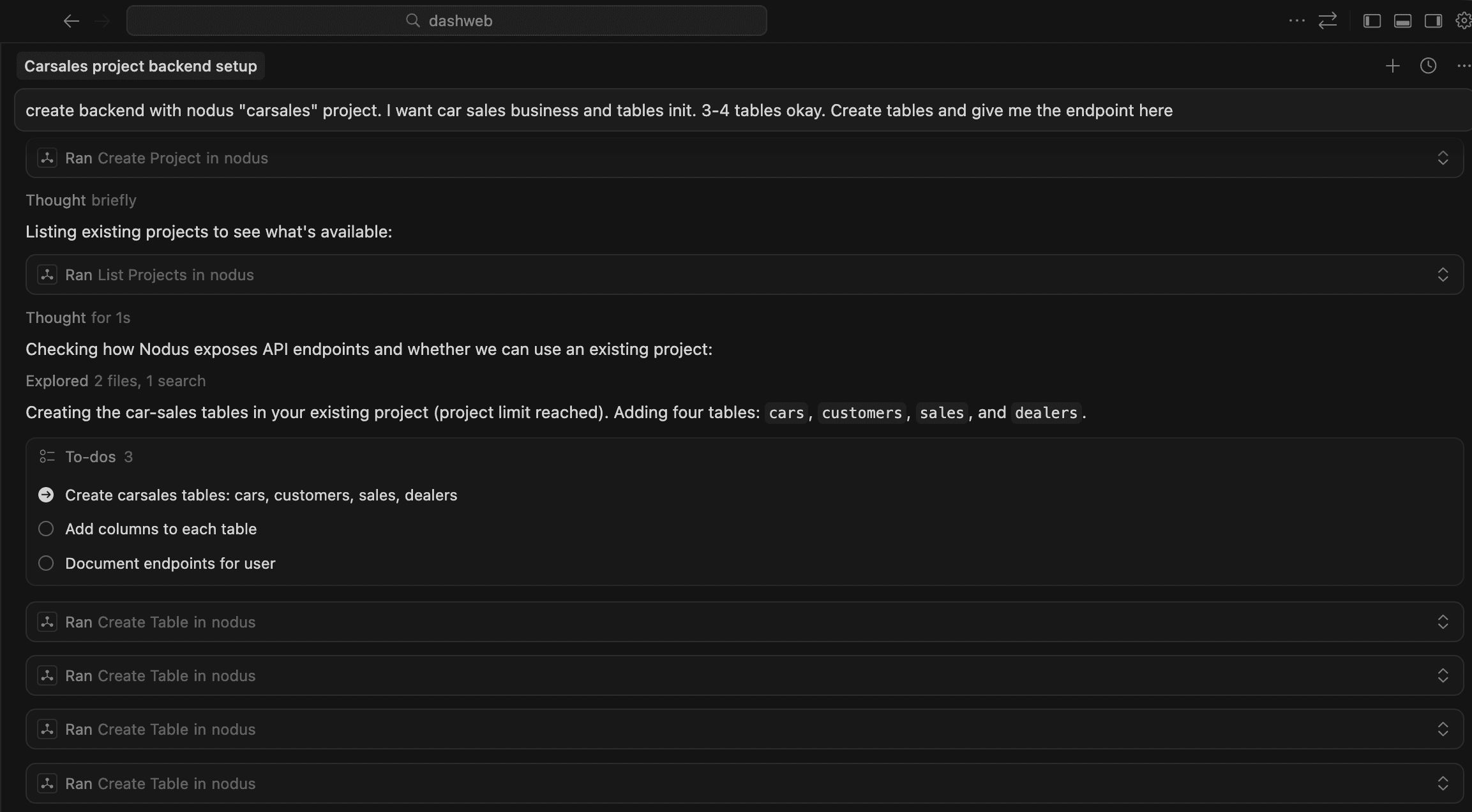The image size is (1472, 812).
Task: Click the forward navigation arrow
Action: 103,20
